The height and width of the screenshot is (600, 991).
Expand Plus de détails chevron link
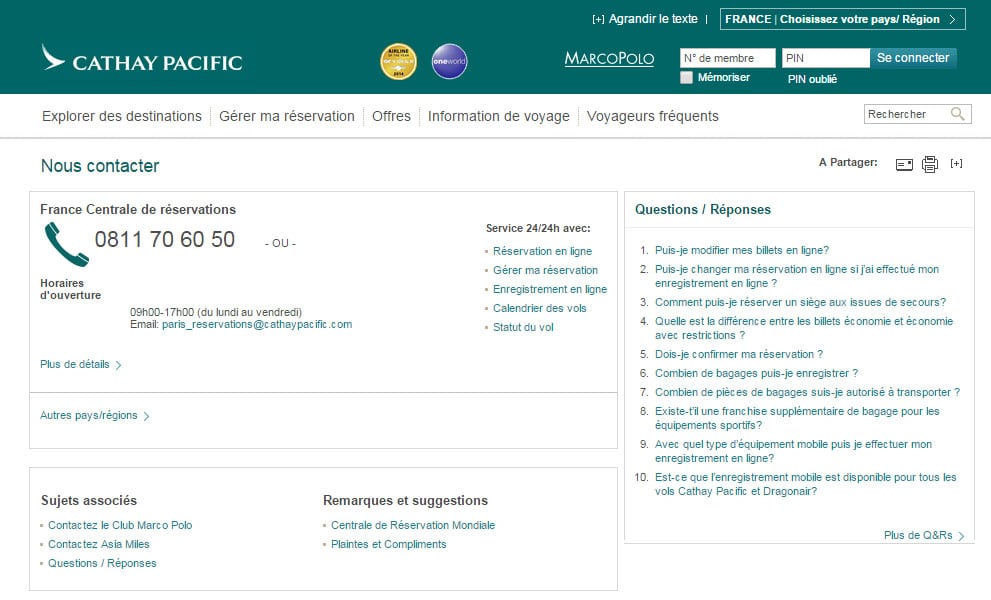point(81,364)
